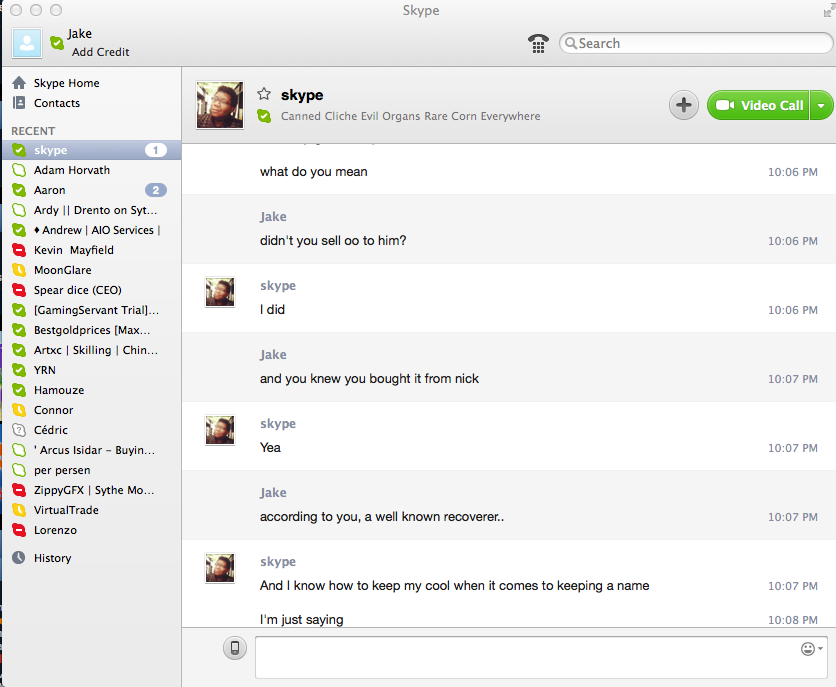The image size is (836, 687).
Task: Click in the Search field
Action: [695, 43]
